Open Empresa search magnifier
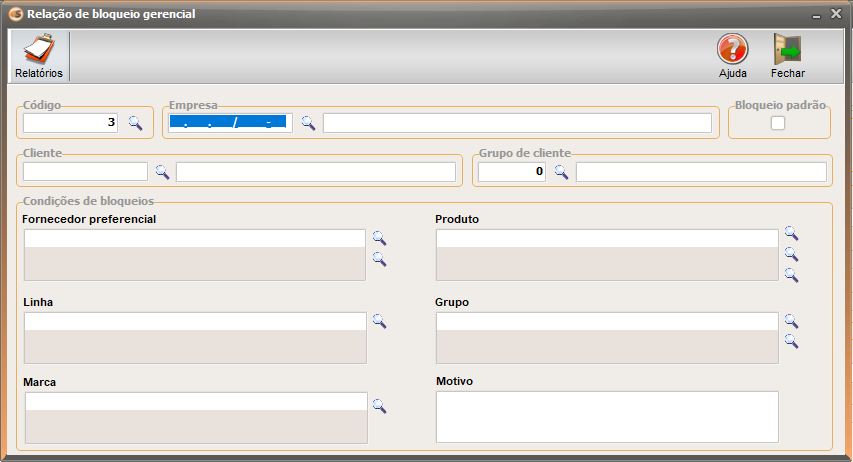 [308, 123]
